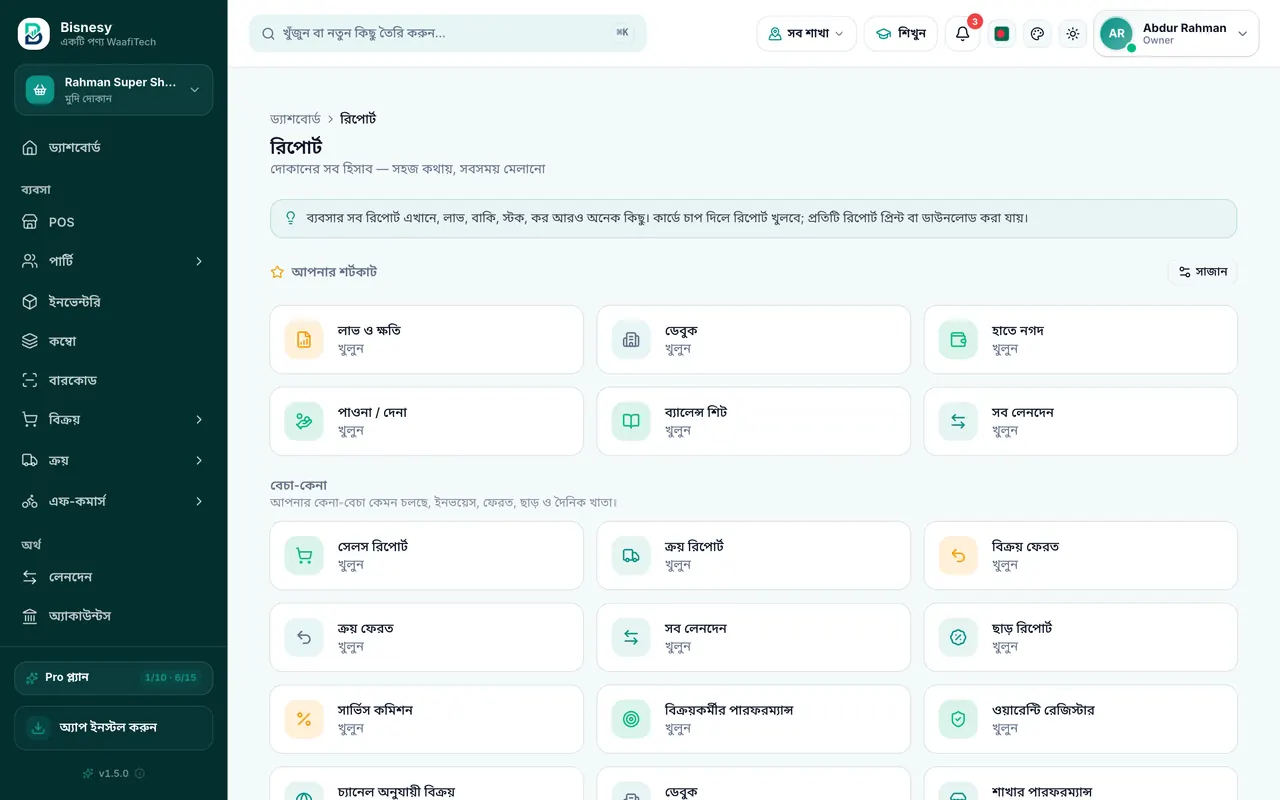Click the Bisnesy logo icon

[x=33, y=34]
